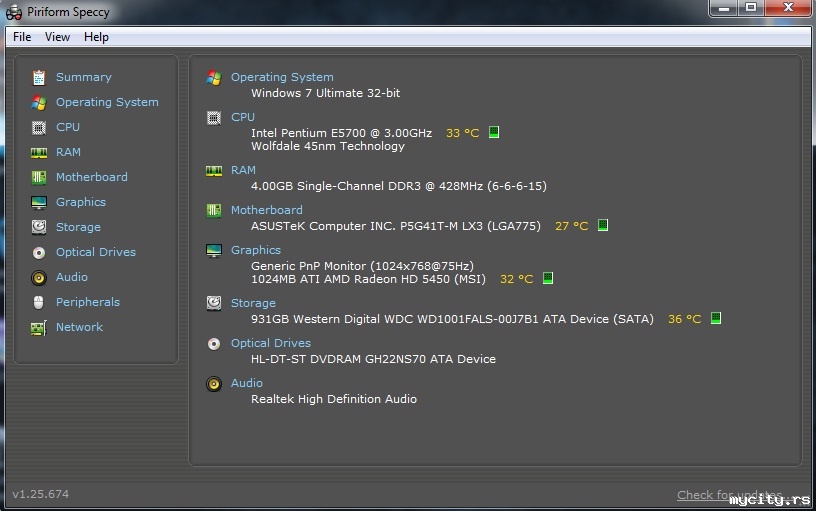Image resolution: width=816 pixels, height=511 pixels.
Task: Click 'Windows 7 Ultimate 32-bit' text
Action: tap(325, 93)
